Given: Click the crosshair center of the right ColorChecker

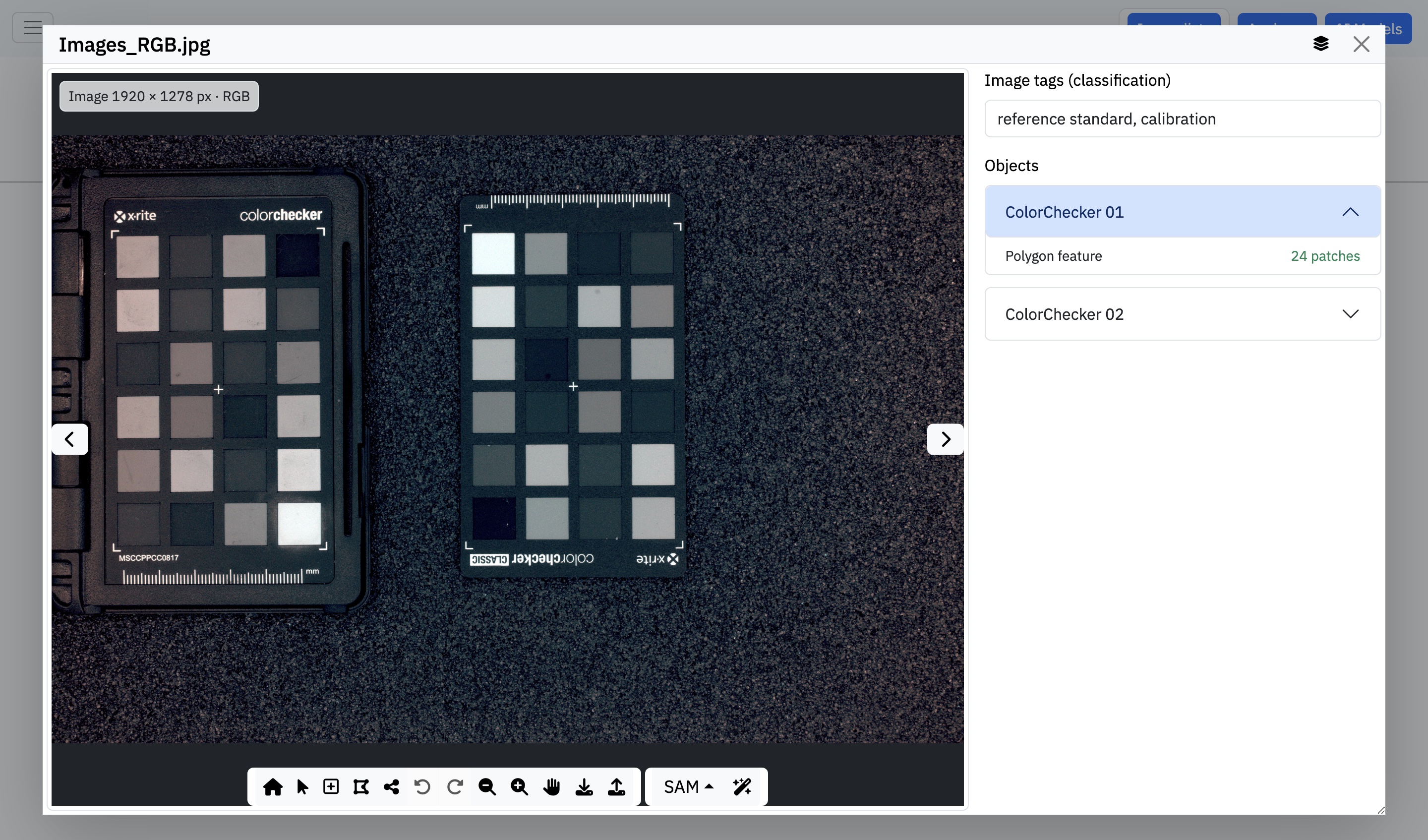Looking at the screenshot, I should tap(574, 387).
